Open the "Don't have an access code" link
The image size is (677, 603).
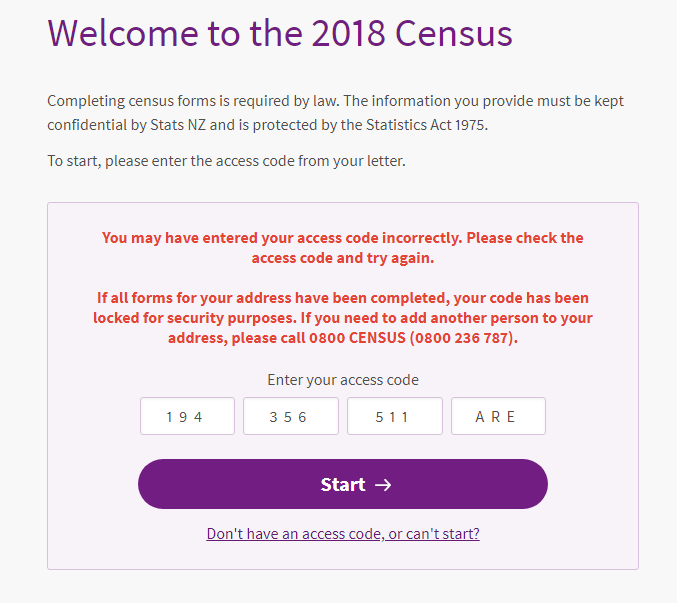343,534
